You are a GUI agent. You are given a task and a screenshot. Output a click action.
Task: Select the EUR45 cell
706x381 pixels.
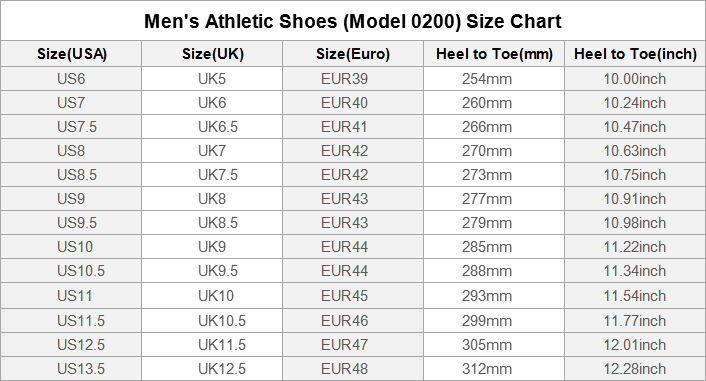(x=353, y=296)
